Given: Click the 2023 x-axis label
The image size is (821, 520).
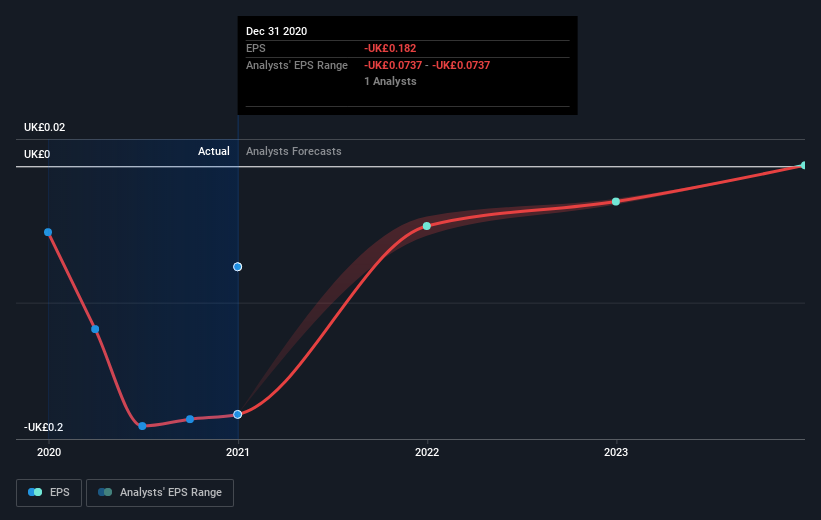Looking at the screenshot, I should click(616, 452).
